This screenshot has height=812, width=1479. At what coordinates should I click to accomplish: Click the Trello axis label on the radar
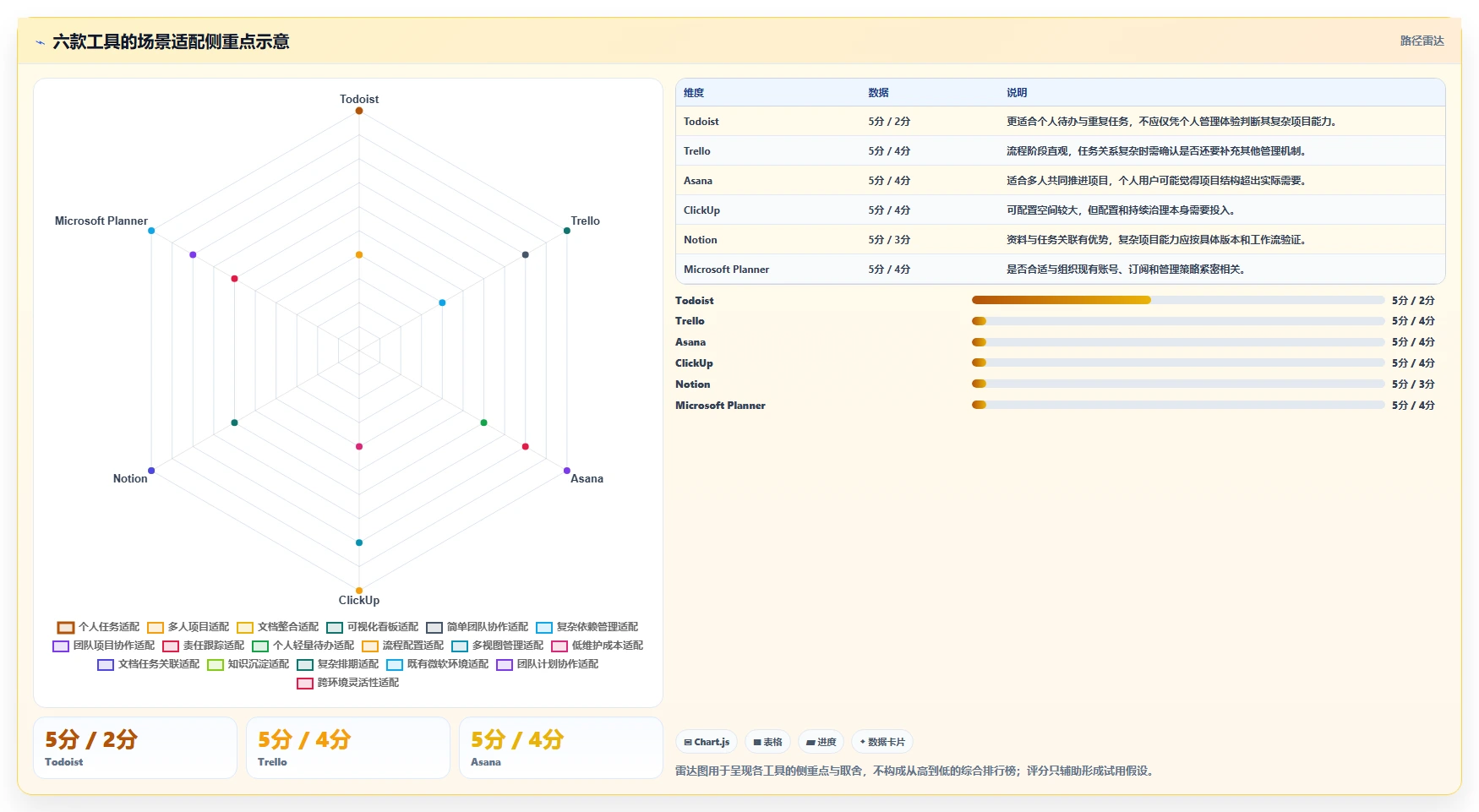585,221
